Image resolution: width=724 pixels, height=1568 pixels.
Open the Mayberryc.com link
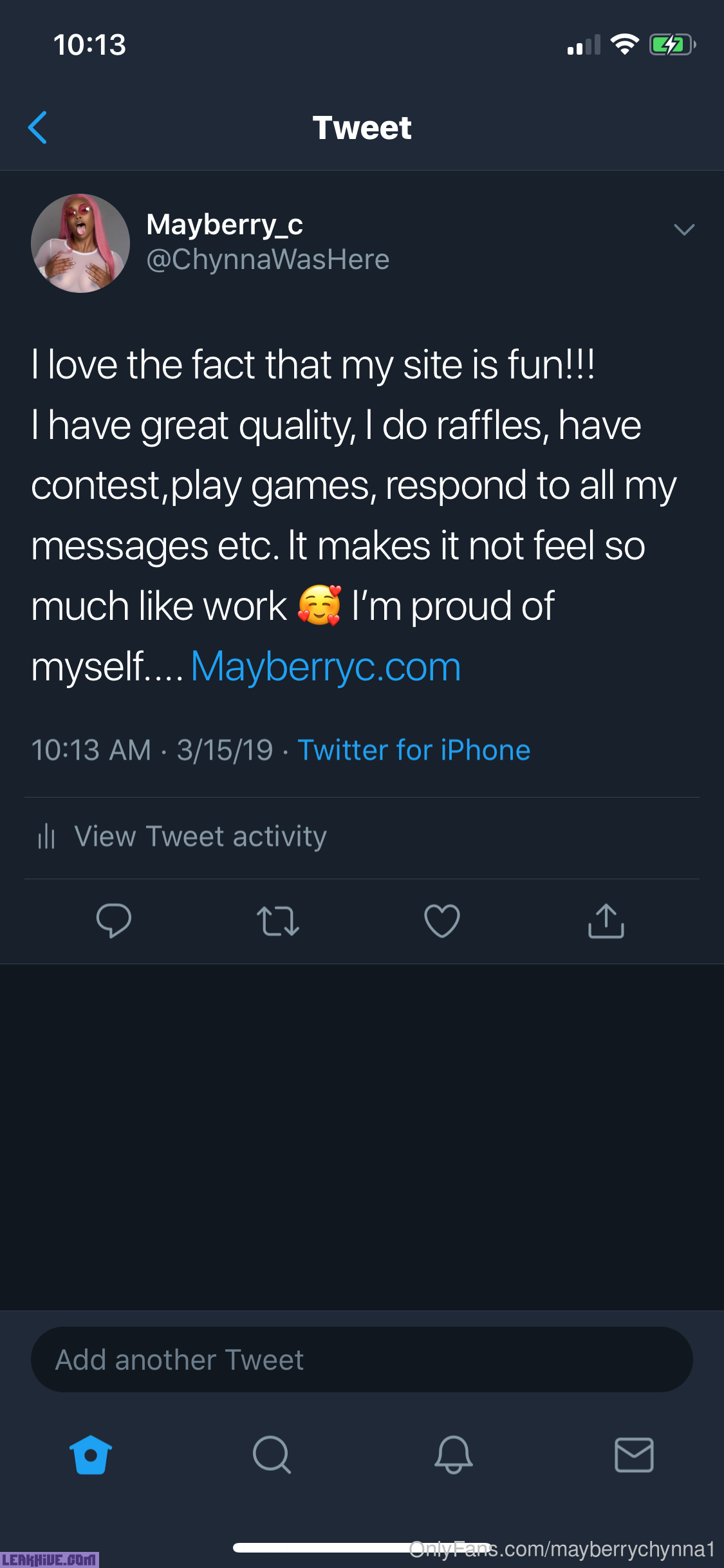click(x=326, y=667)
